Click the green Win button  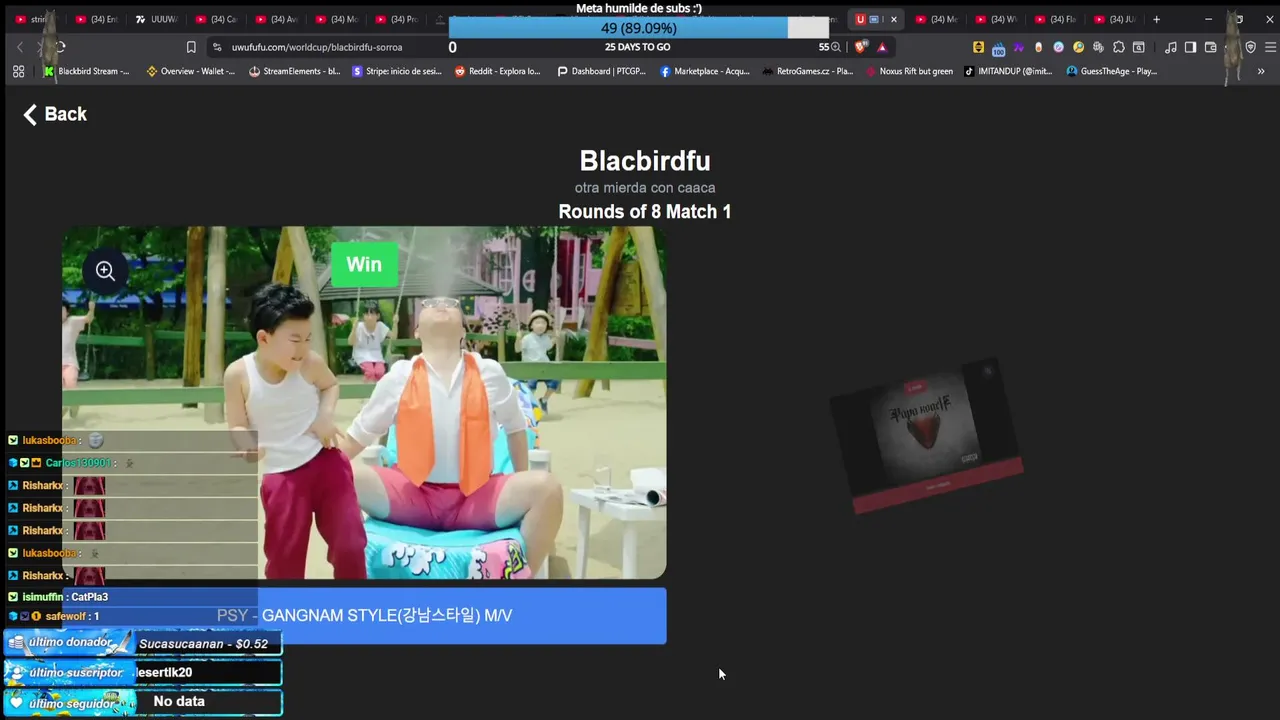click(364, 264)
